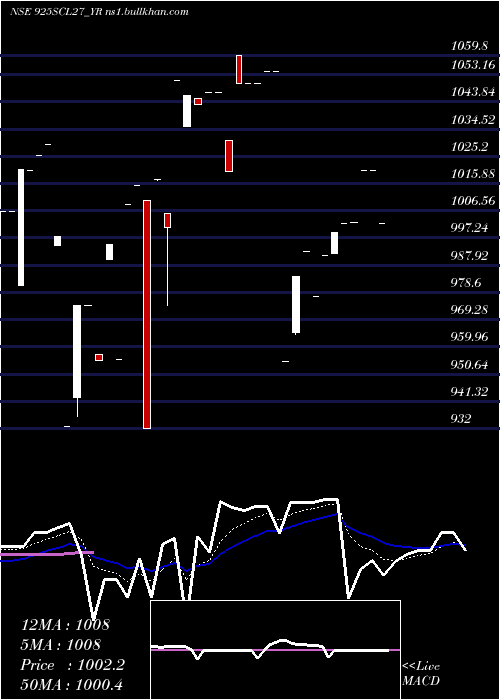Click the 950.64 price level label
This screenshot has width=500, height=700.
point(469,365)
